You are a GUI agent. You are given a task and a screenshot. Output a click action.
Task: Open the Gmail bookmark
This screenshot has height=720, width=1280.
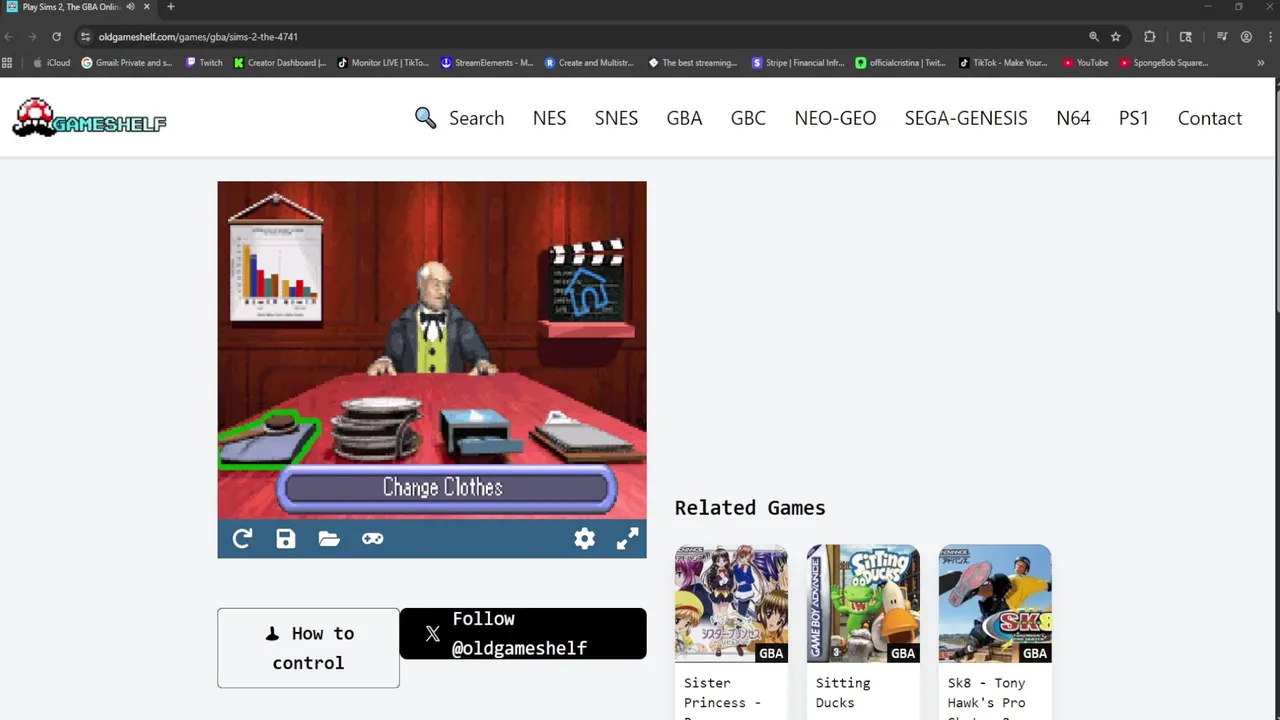(127, 63)
